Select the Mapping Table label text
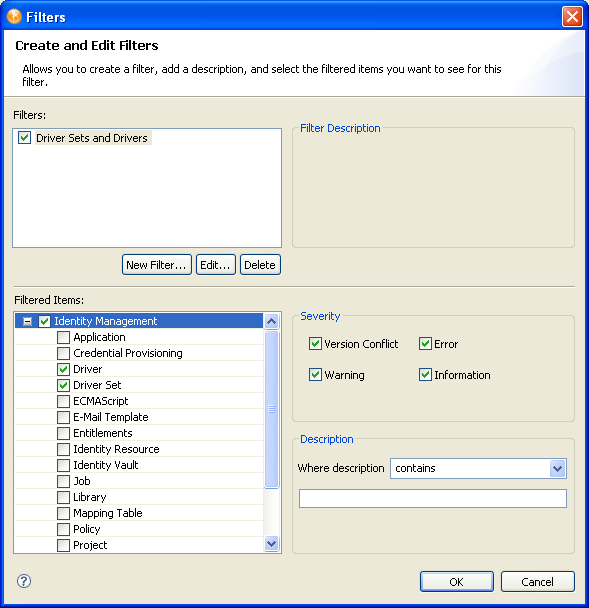 pyautogui.click(x=108, y=513)
